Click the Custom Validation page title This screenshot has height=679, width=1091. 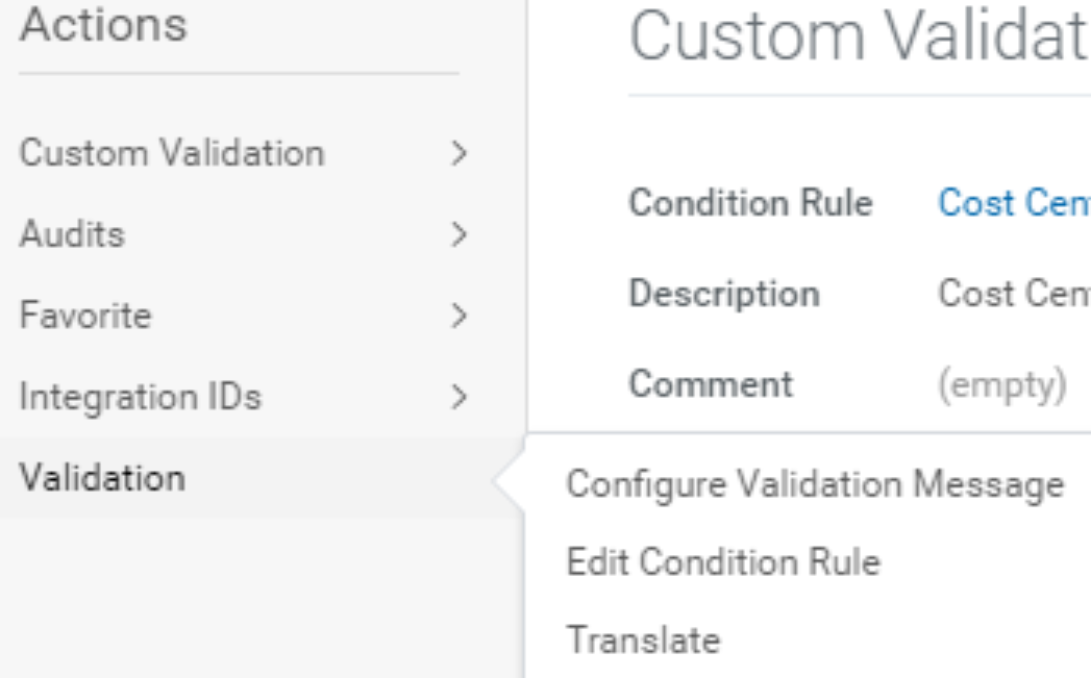tap(859, 36)
